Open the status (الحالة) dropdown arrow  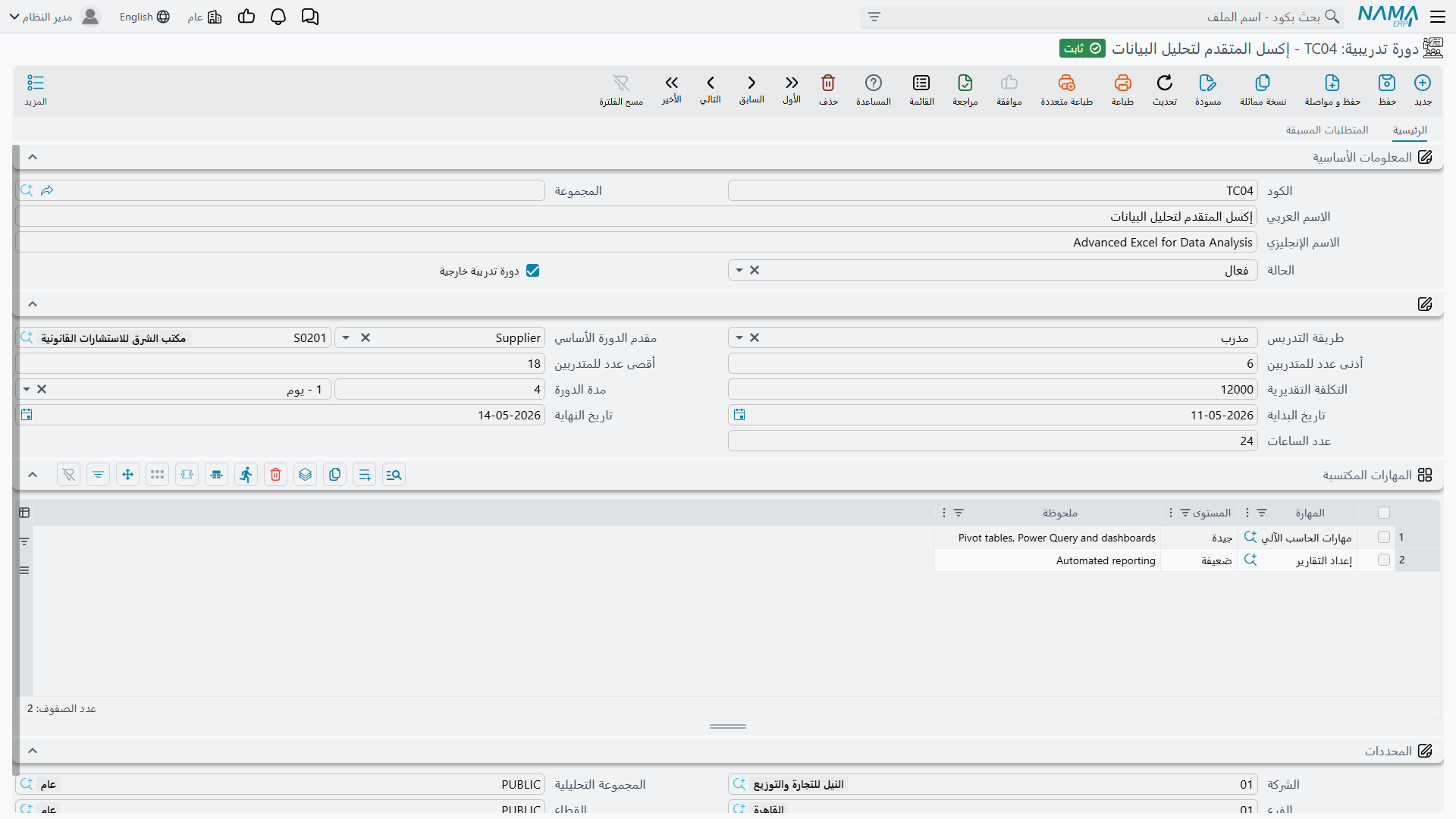point(739,271)
